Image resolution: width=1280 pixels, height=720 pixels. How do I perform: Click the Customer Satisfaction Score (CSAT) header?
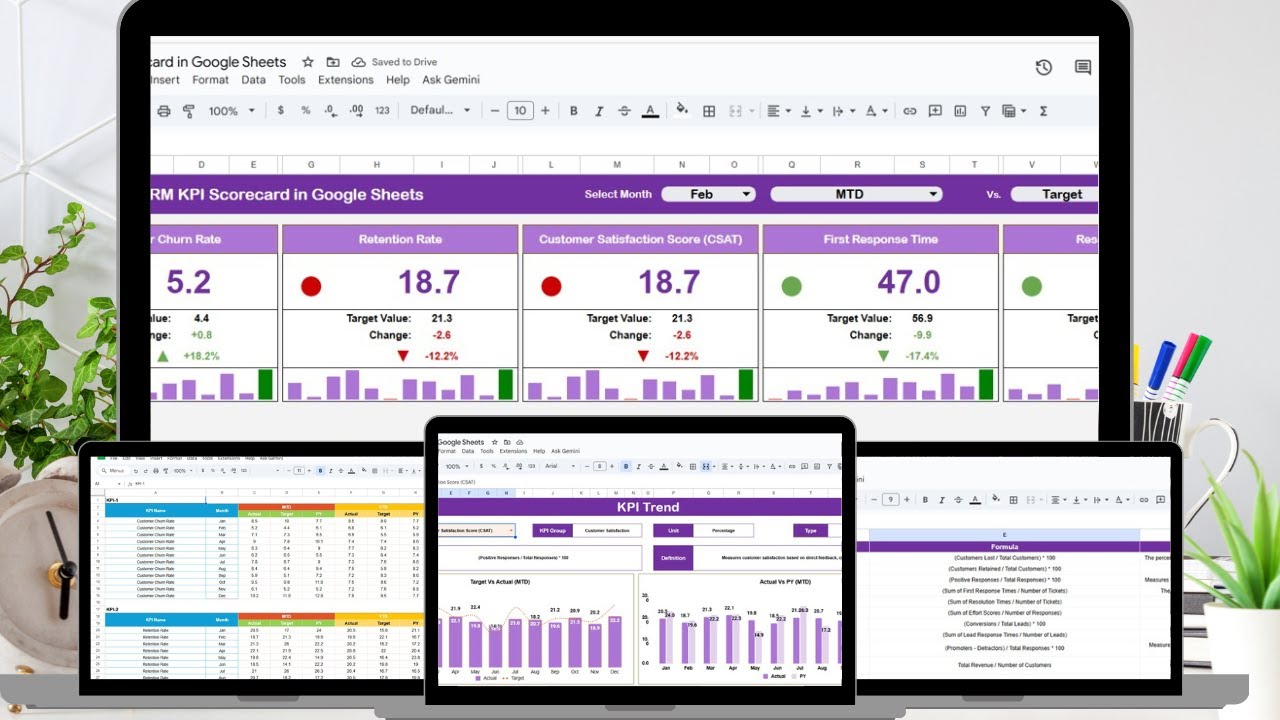click(x=640, y=239)
